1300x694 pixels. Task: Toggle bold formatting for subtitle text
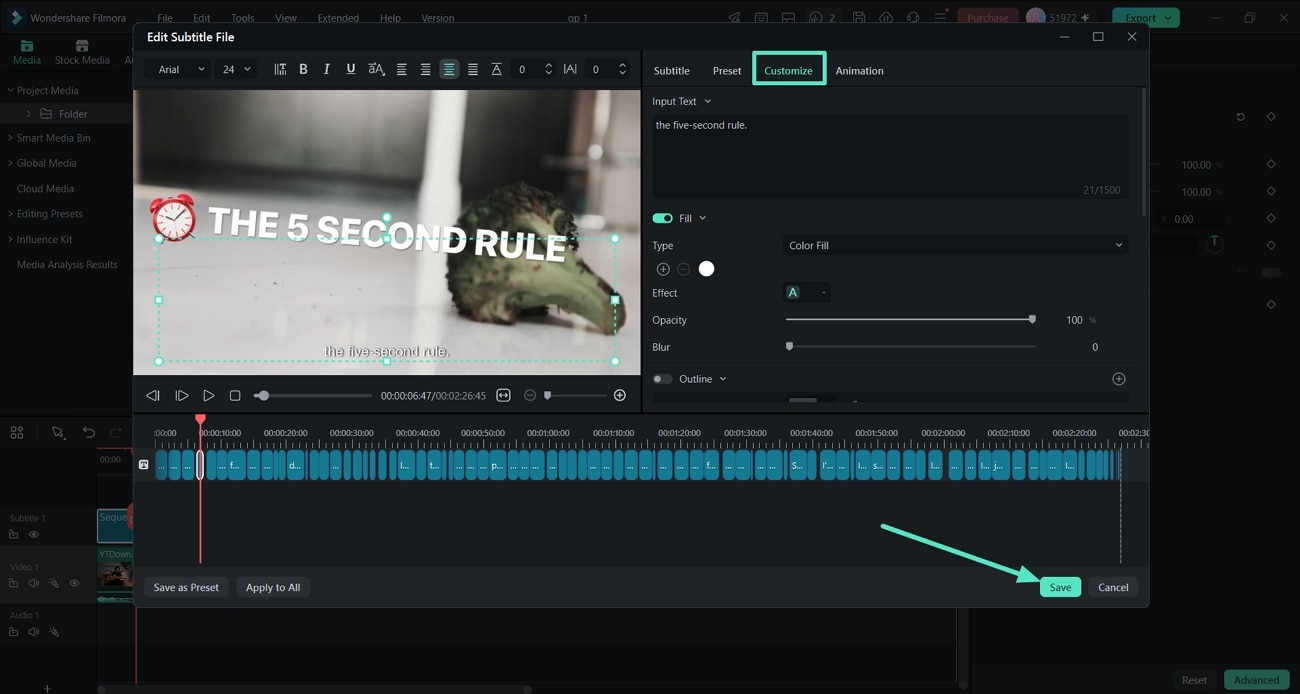click(303, 69)
